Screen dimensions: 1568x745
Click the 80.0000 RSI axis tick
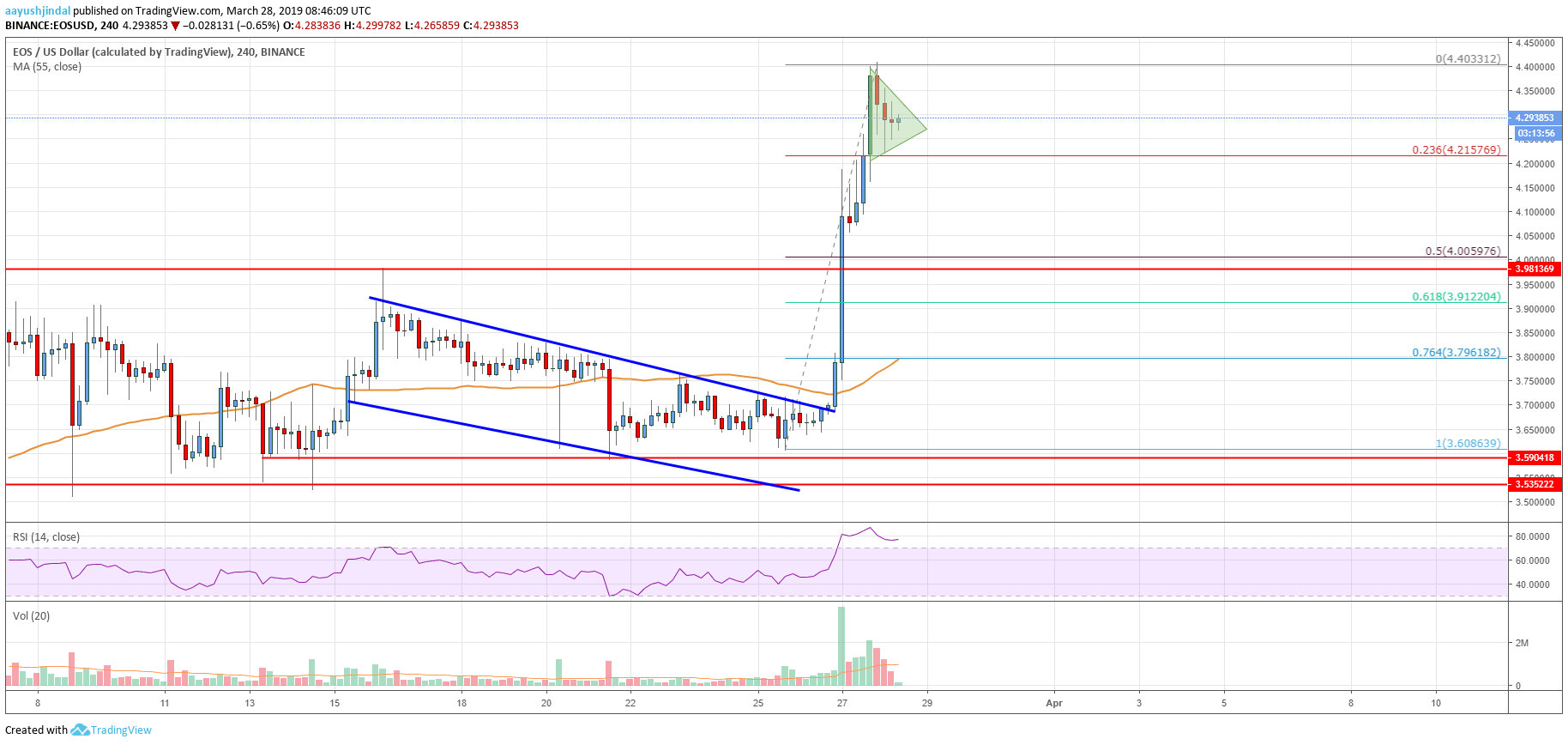(1533, 536)
